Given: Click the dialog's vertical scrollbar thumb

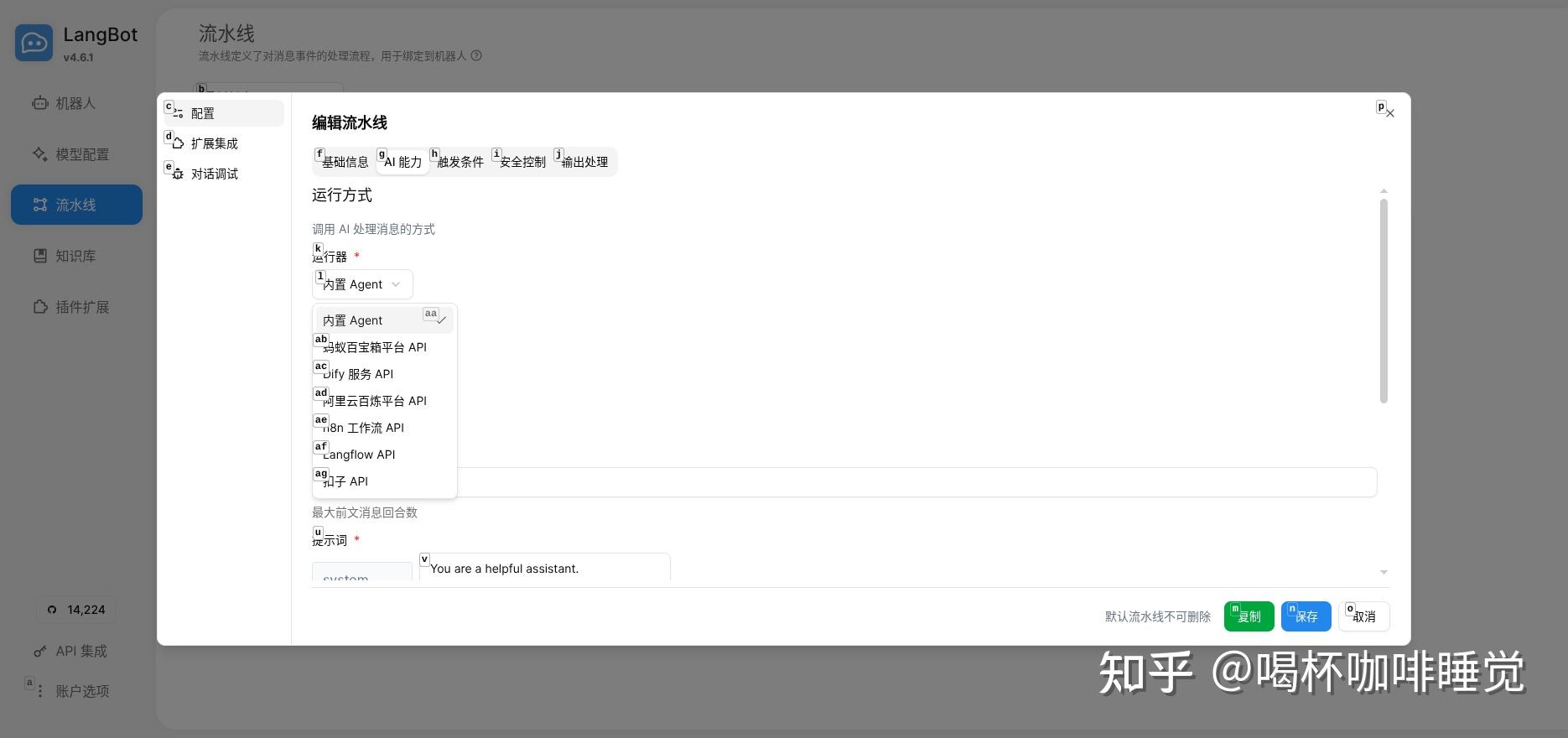Looking at the screenshot, I should 1384,300.
